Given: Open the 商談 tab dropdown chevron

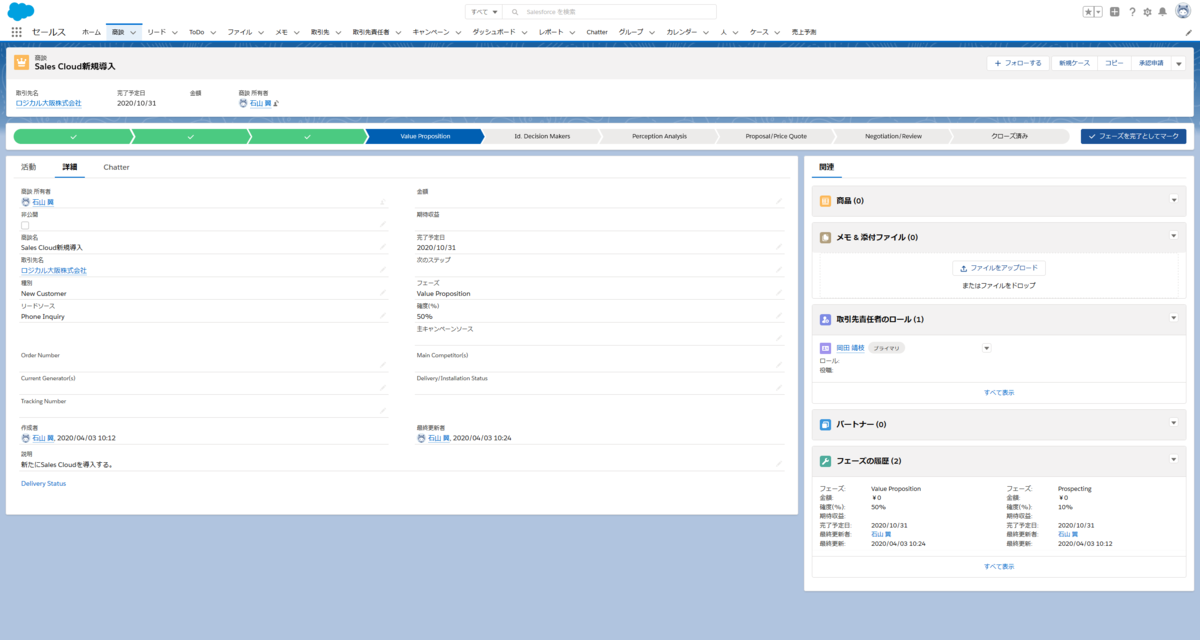Looking at the screenshot, I should (x=135, y=32).
